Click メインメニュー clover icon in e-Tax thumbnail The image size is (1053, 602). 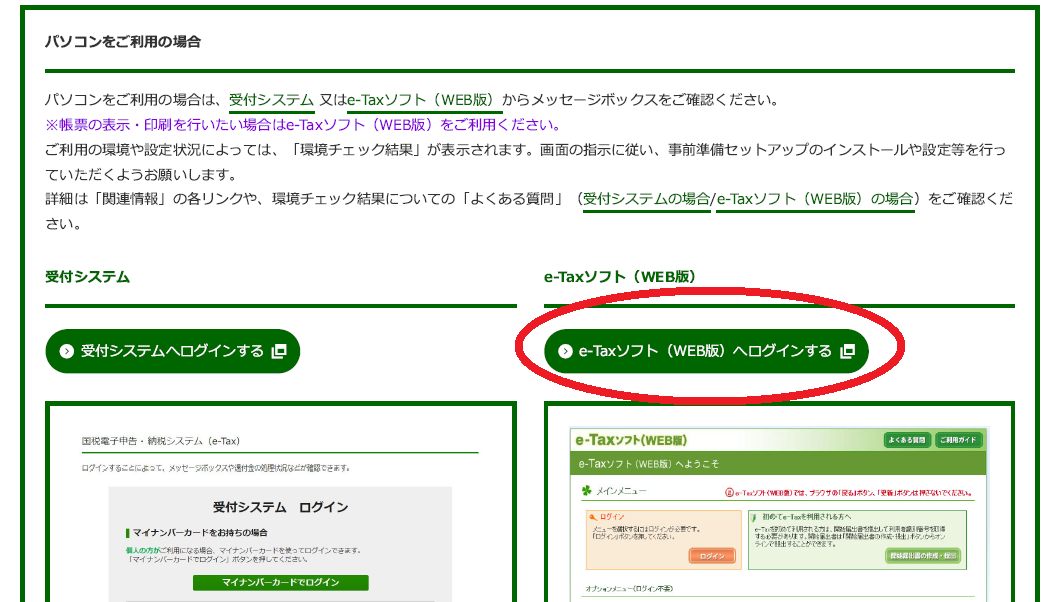[587, 491]
